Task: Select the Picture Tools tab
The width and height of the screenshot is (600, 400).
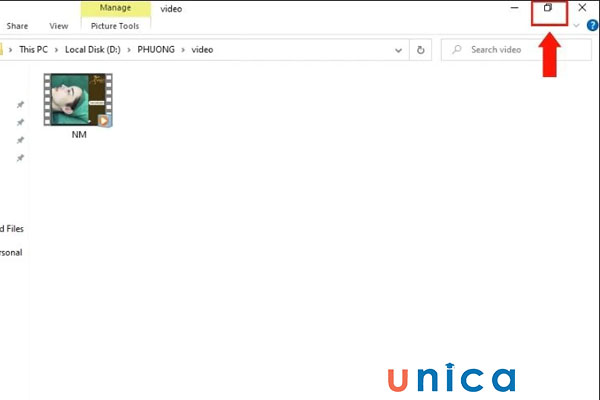Action: coord(115,26)
